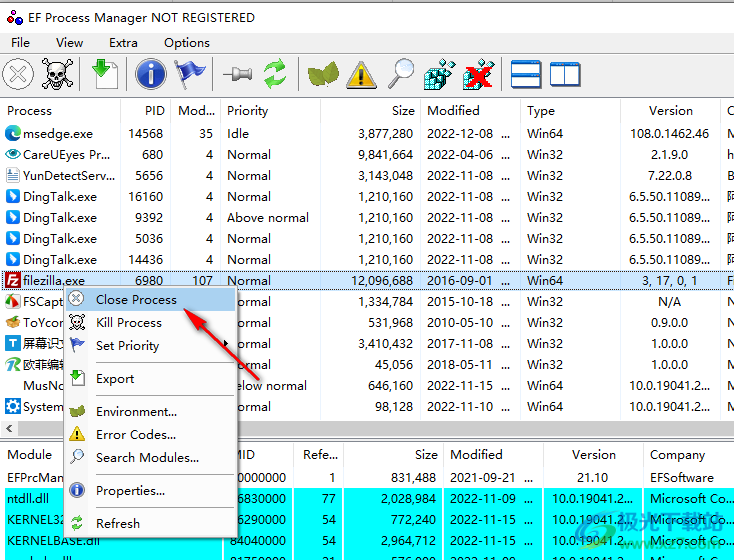Screen dimensions: 734x560
Task: Sort modules by Module column header
Action: click(33, 455)
